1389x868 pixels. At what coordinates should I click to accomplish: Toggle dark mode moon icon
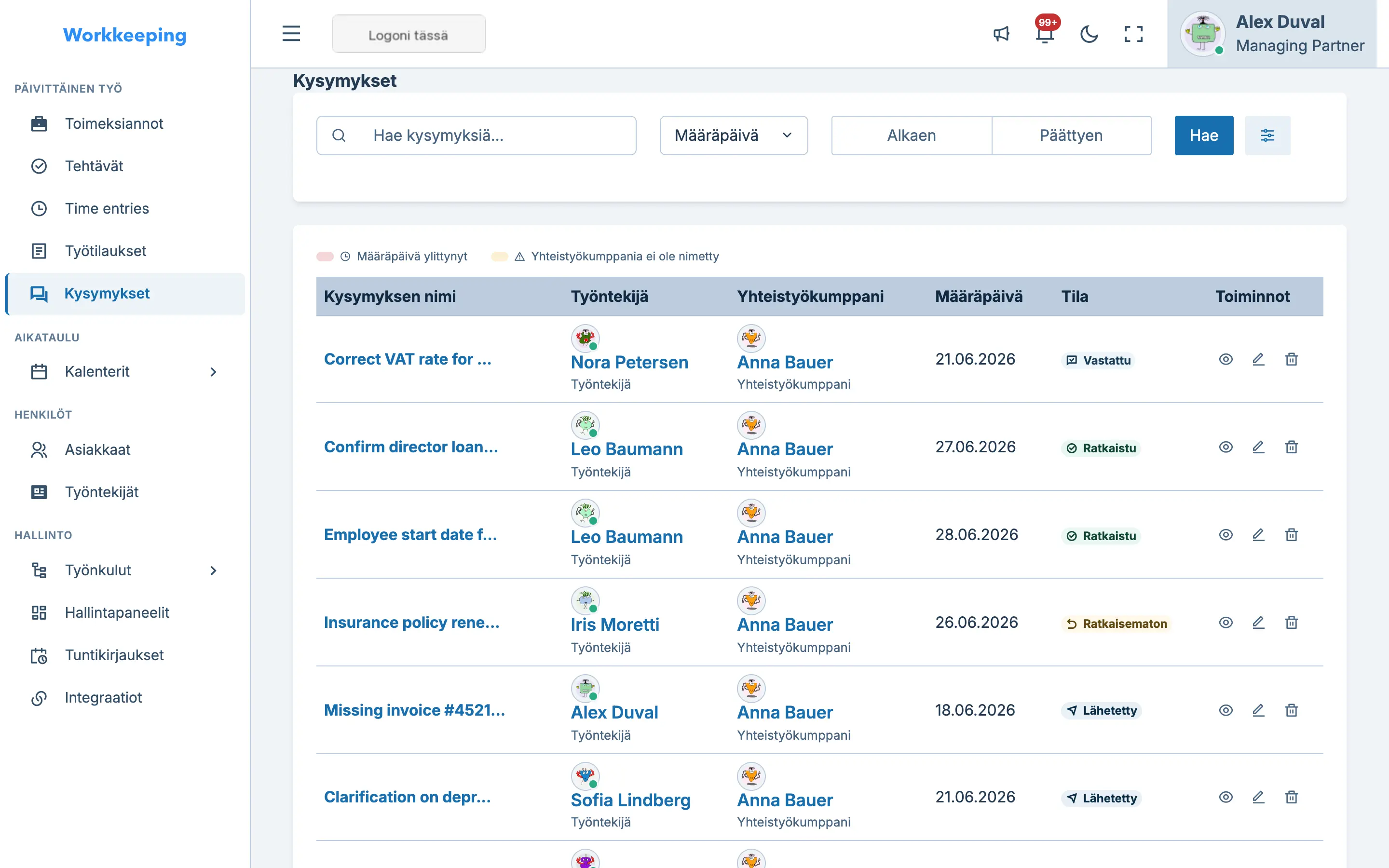click(x=1089, y=34)
